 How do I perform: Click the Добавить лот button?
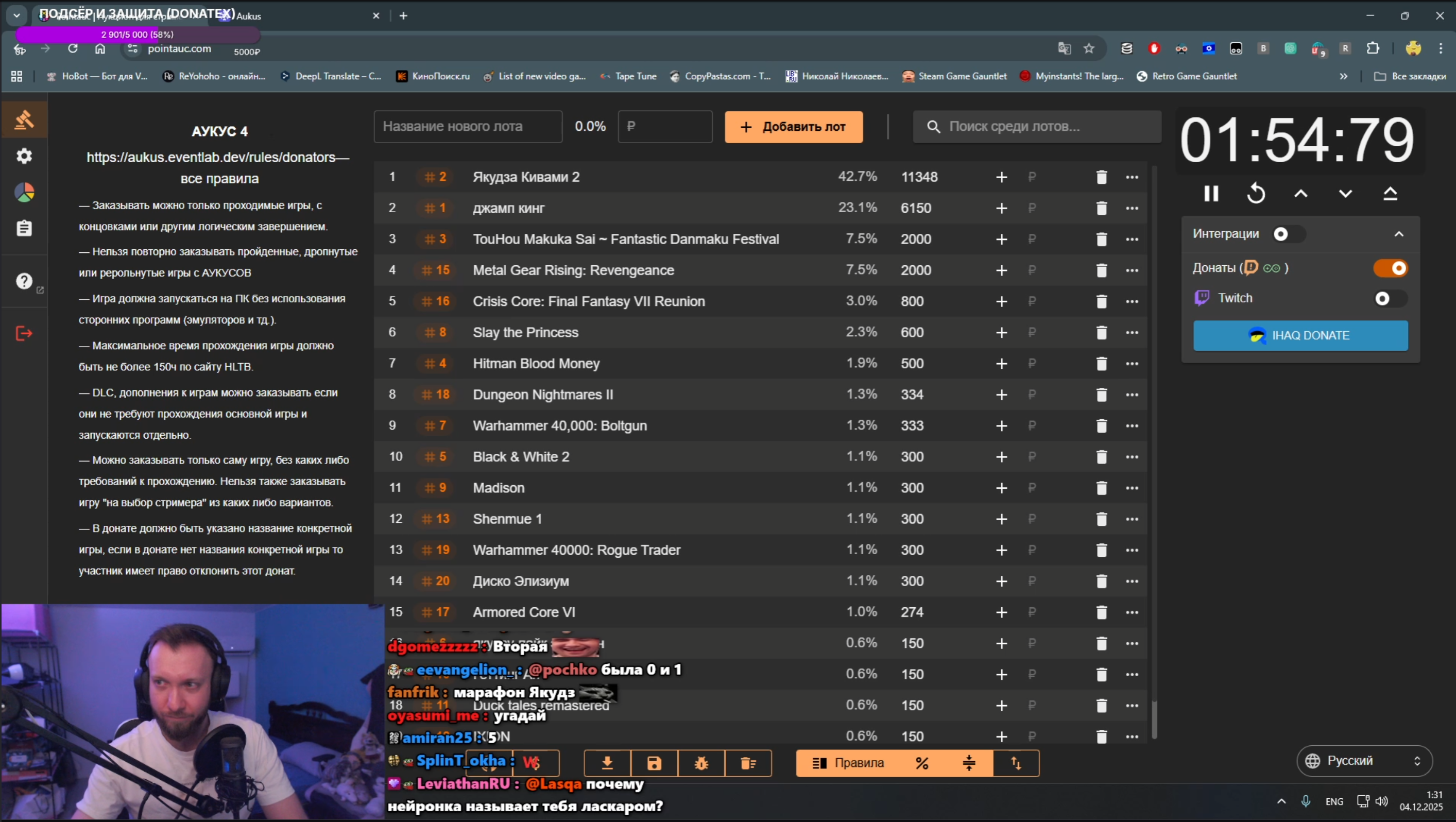point(793,127)
